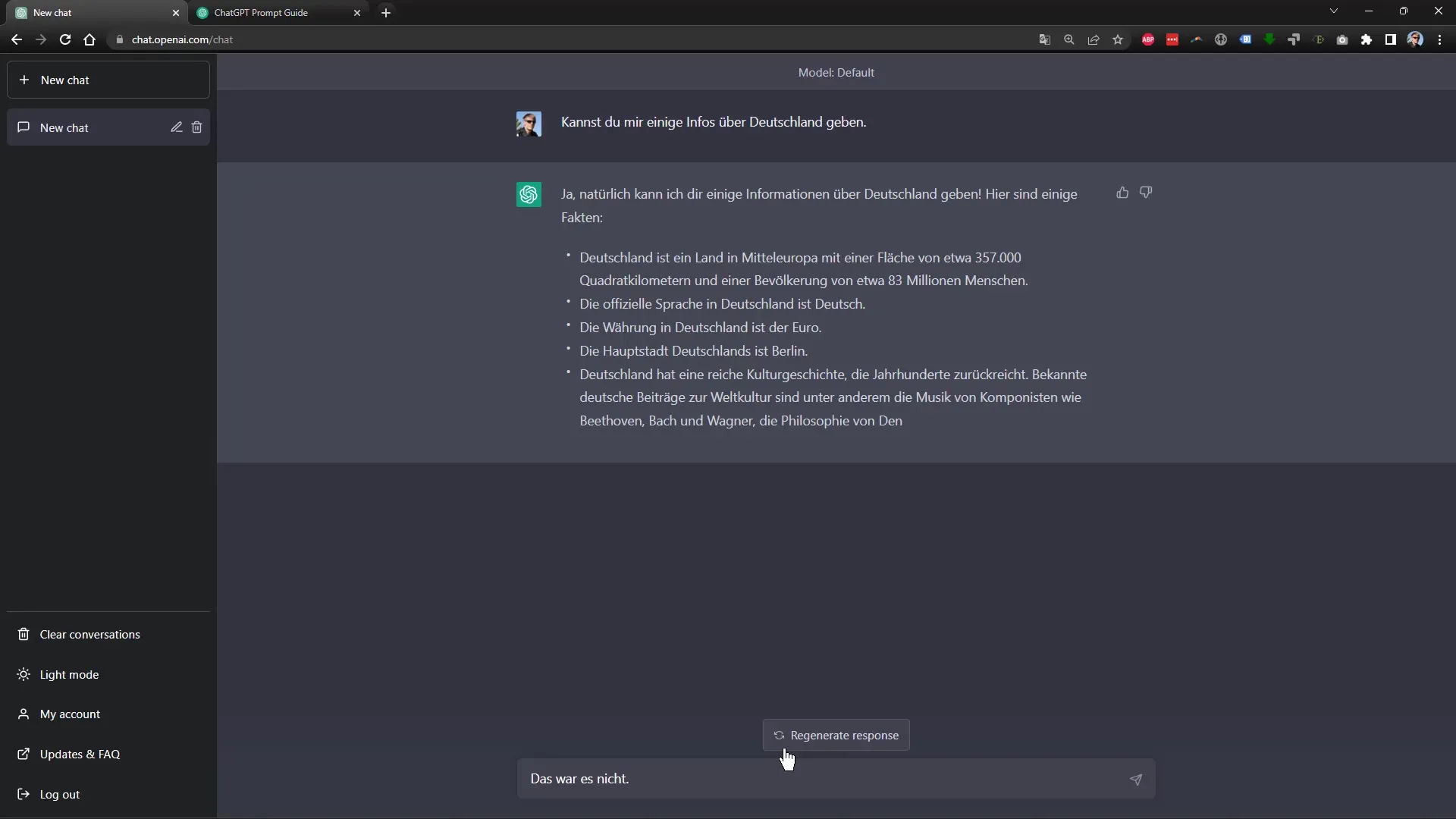Click the send message arrow button
The height and width of the screenshot is (819, 1456).
(1136, 779)
